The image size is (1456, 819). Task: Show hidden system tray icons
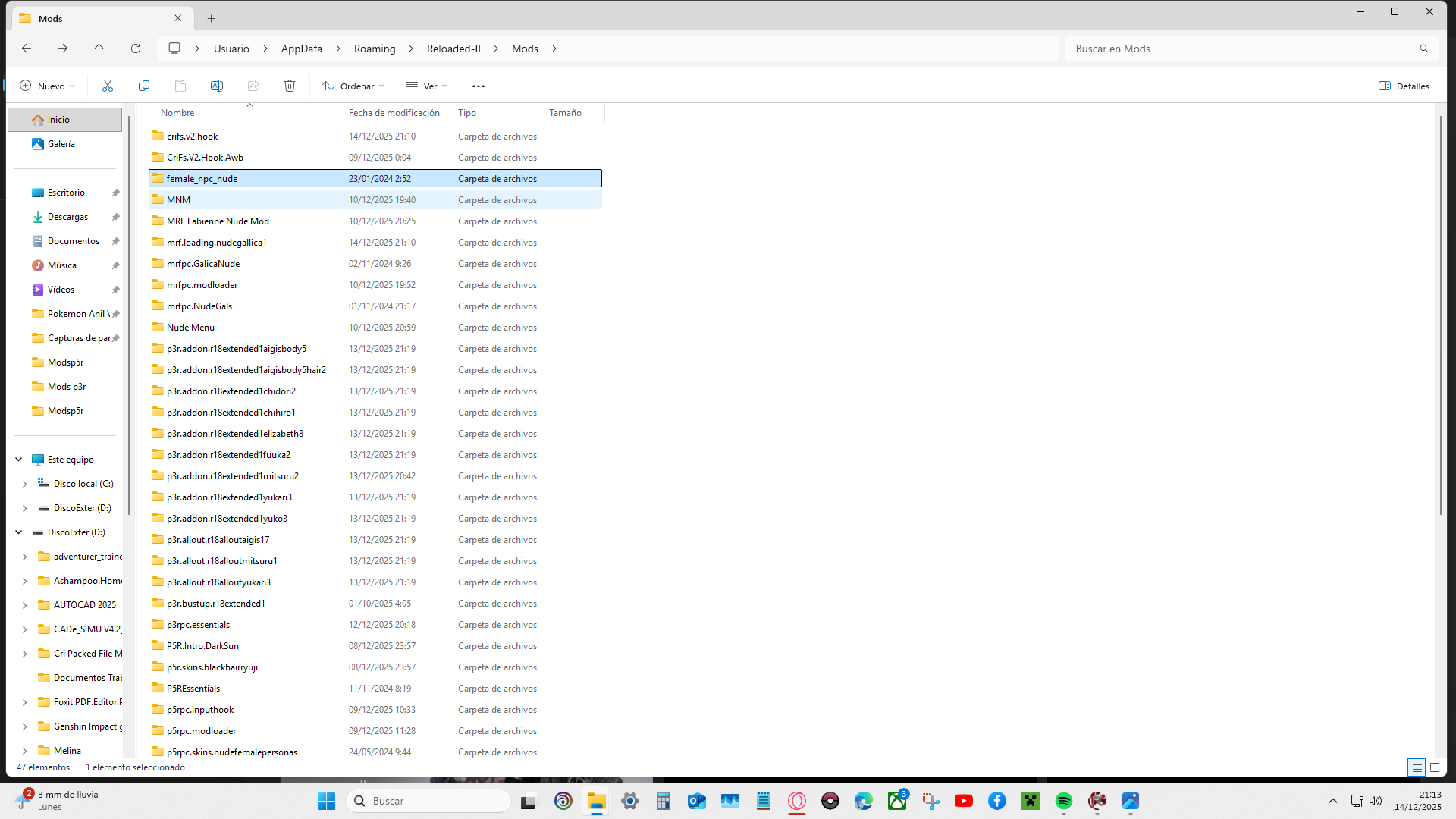tap(1333, 801)
